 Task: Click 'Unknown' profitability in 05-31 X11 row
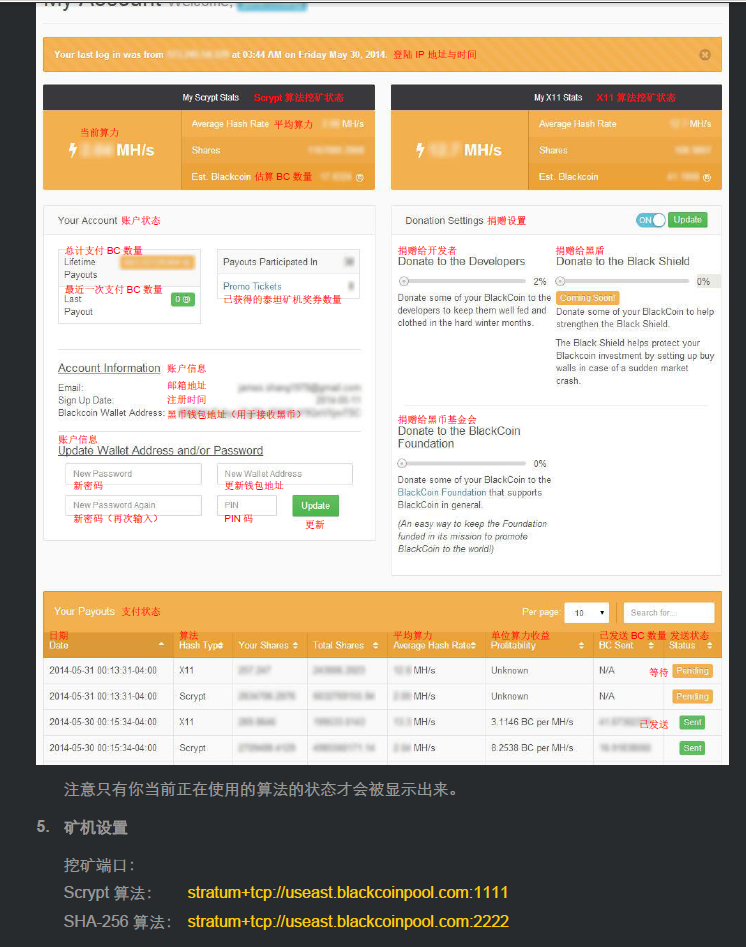[x=509, y=670]
